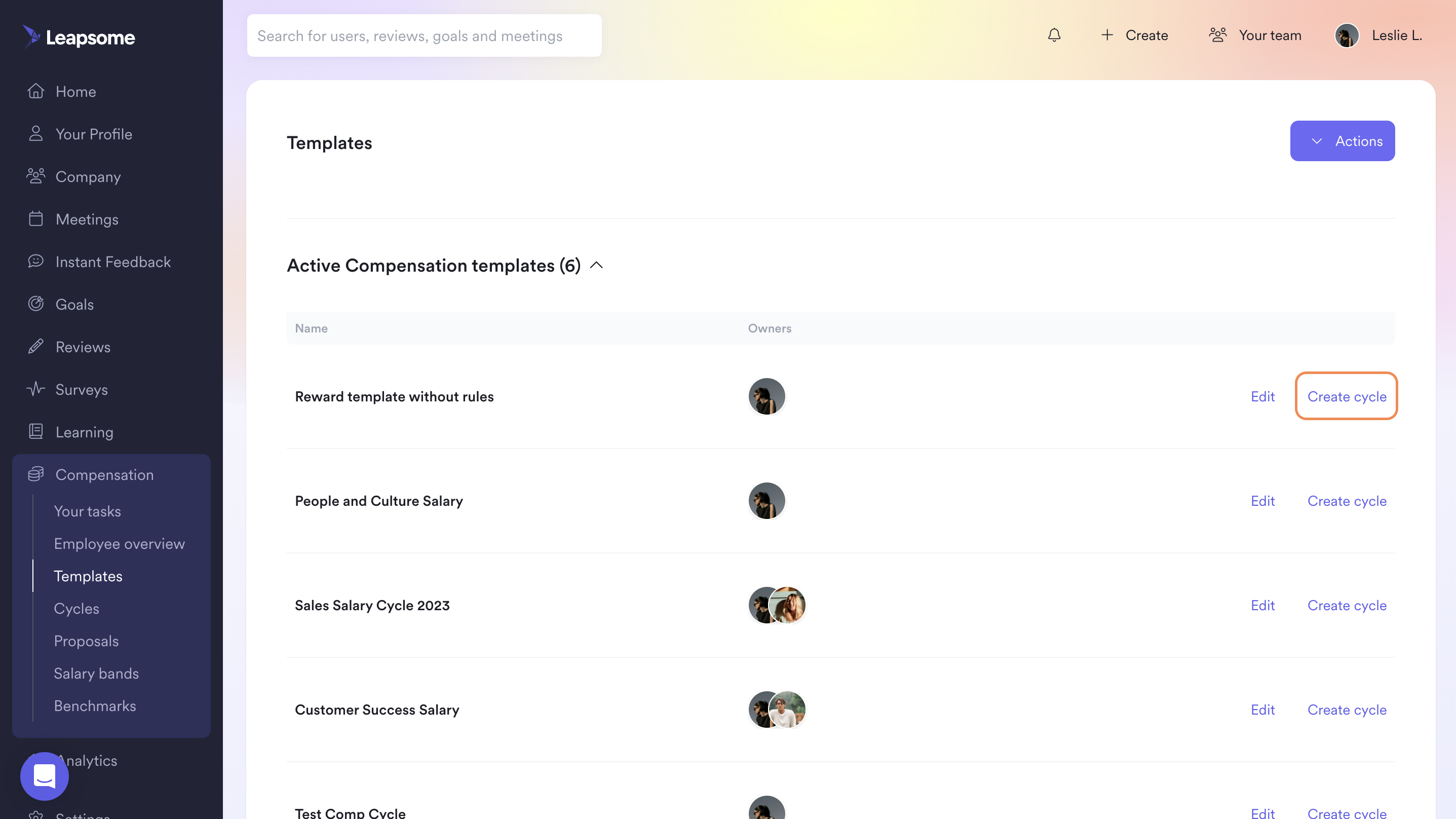Screen dimensions: 1456x819
Task: Open the Learning book icon
Action: pos(35,432)
